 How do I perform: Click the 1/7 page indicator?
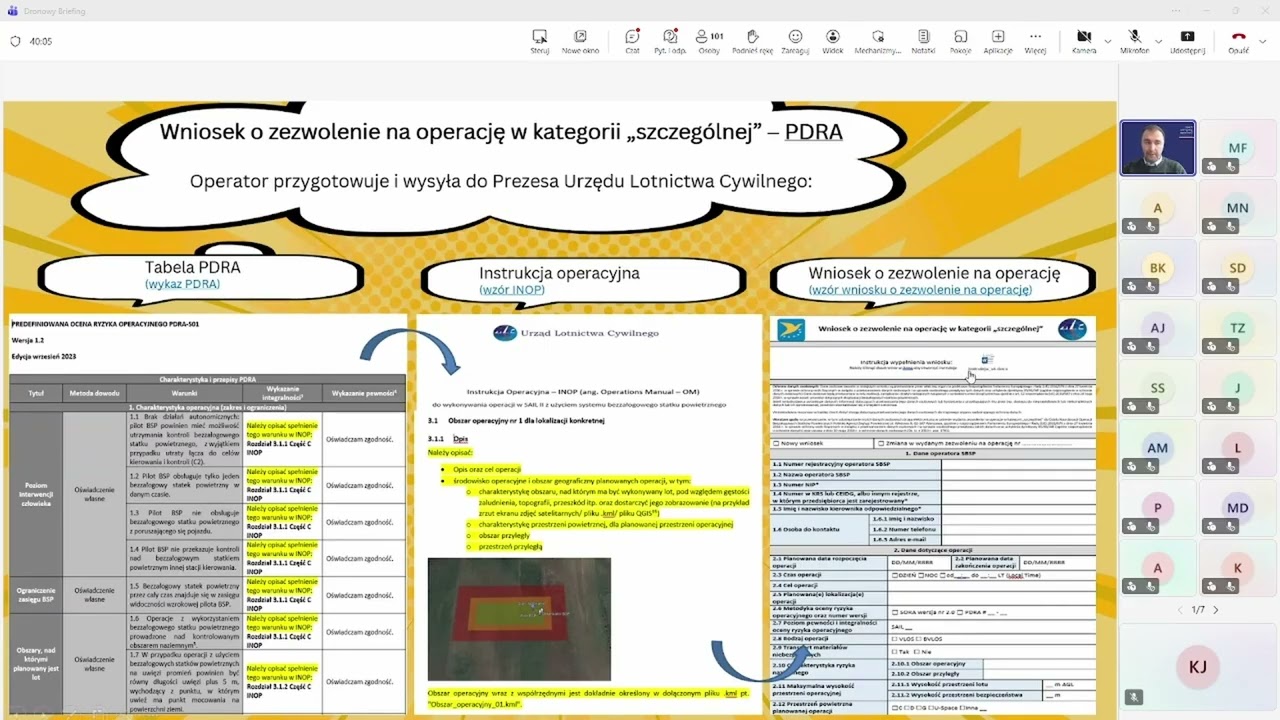(x=1198, y=610)
